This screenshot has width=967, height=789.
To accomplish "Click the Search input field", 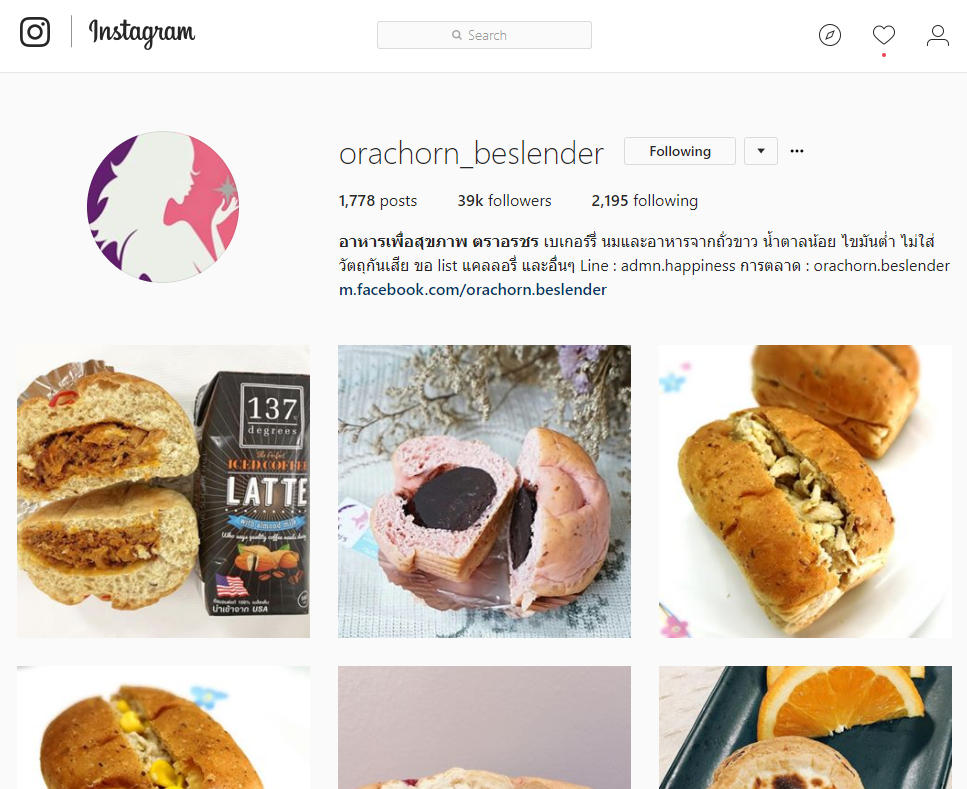I will coord(484,35).
